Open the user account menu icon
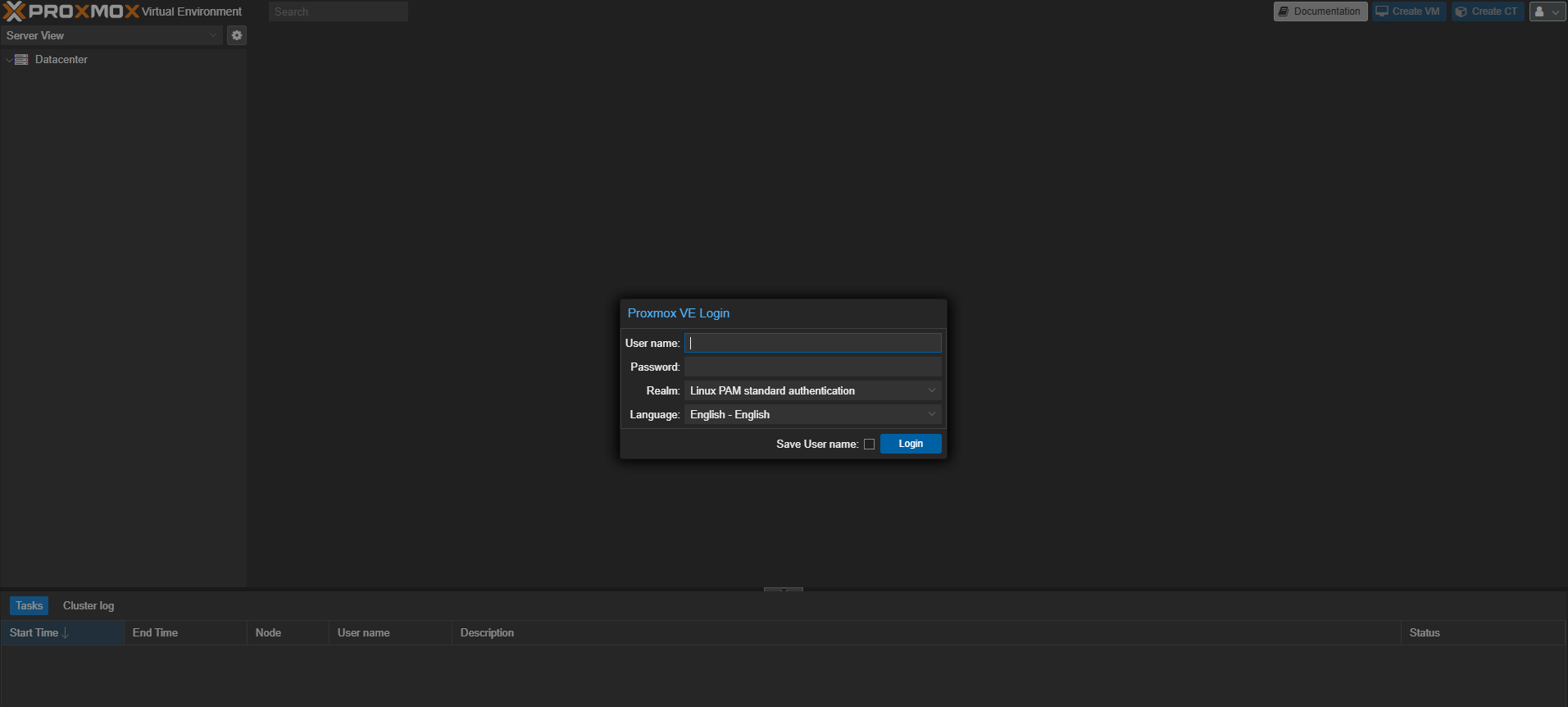This screenshot has width=1568, height=707. (1548, 11)
